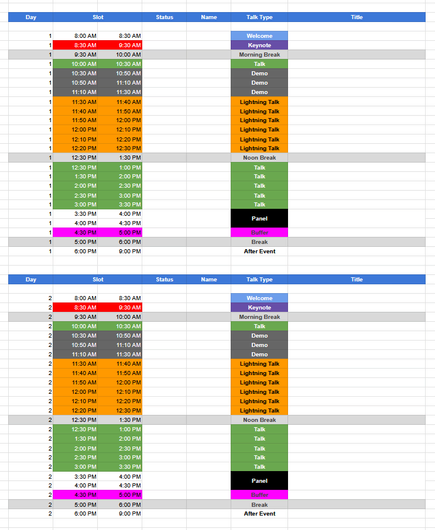Viewport: 435px width, 530px height.
Task: Click the Day 2 Welcome cell
Action: pyautogui.click(x=259, y=298)
